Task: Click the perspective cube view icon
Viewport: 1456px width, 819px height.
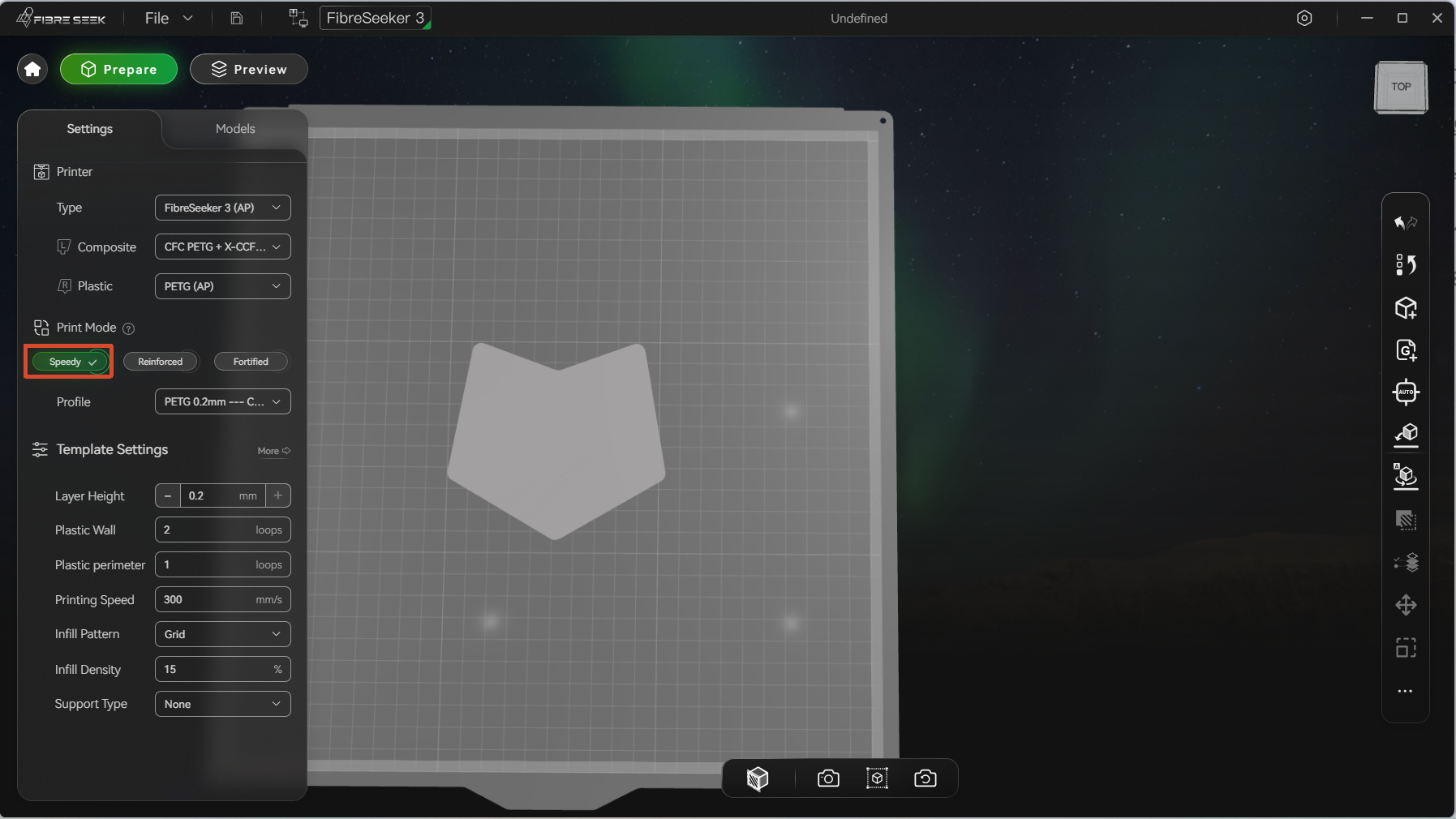Action: 758,778
